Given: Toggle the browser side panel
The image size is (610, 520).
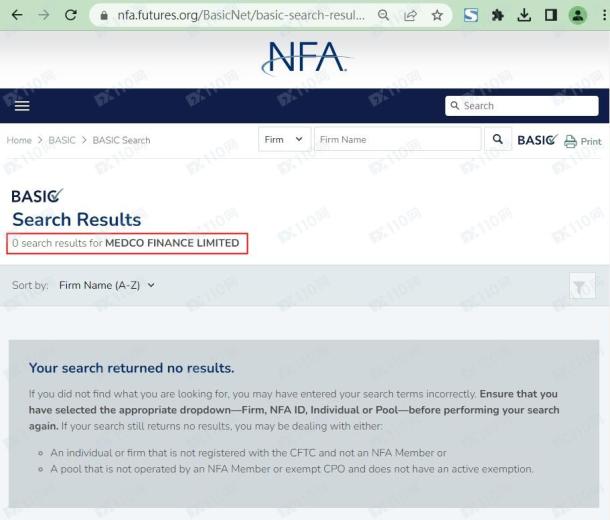Looking at the screenshot, I should (x=551, y=16).
